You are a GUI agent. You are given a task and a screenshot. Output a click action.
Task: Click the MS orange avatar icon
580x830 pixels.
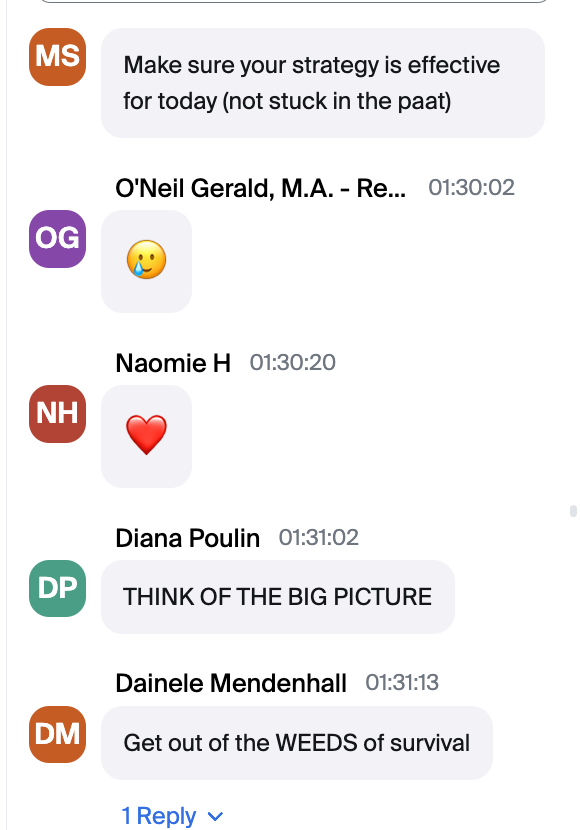(x=57, y=57)
